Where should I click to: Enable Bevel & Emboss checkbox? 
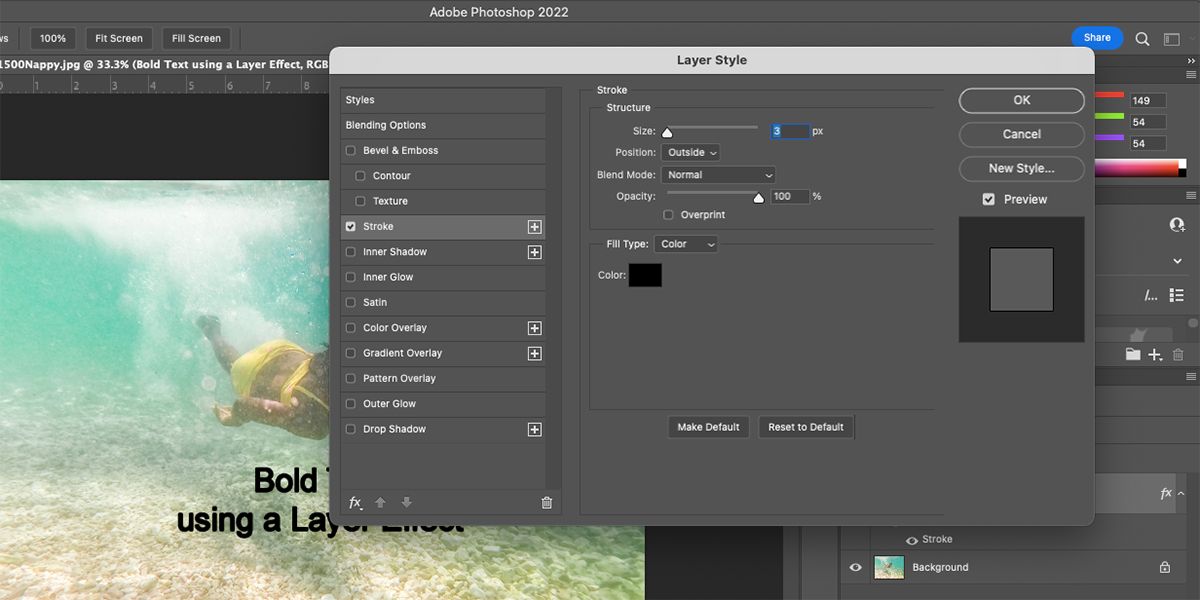click(350, 151)
